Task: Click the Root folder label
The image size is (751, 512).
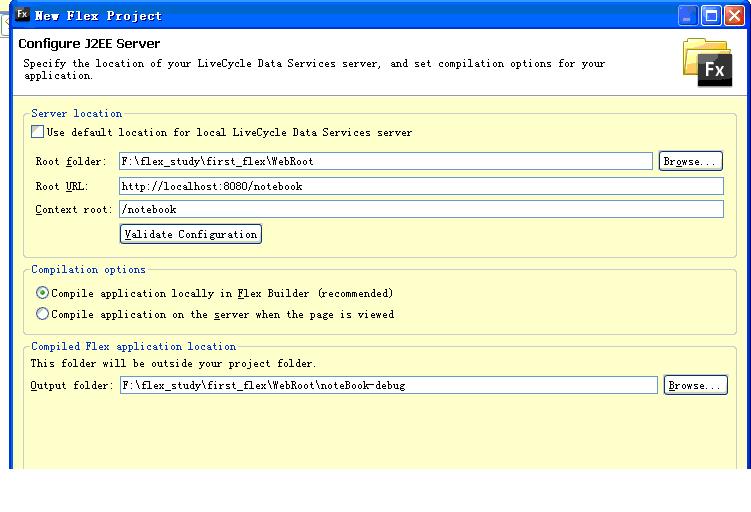Action: [x=71, y=161]
